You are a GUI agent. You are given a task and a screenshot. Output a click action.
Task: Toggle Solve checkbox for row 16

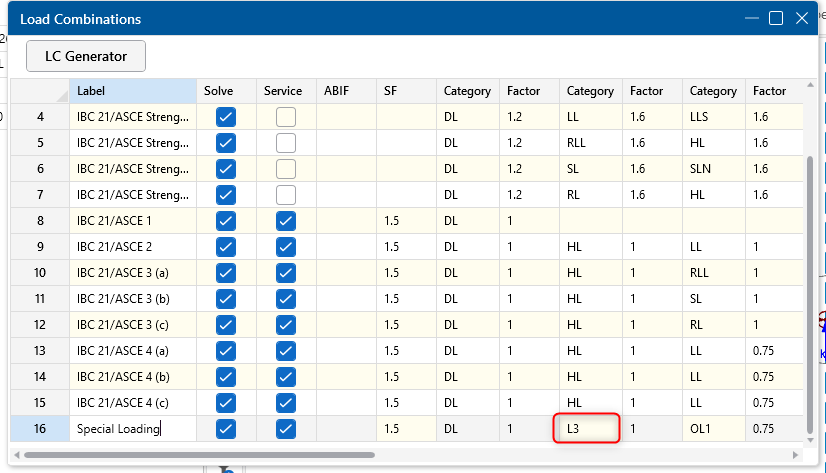pos(226,428)
